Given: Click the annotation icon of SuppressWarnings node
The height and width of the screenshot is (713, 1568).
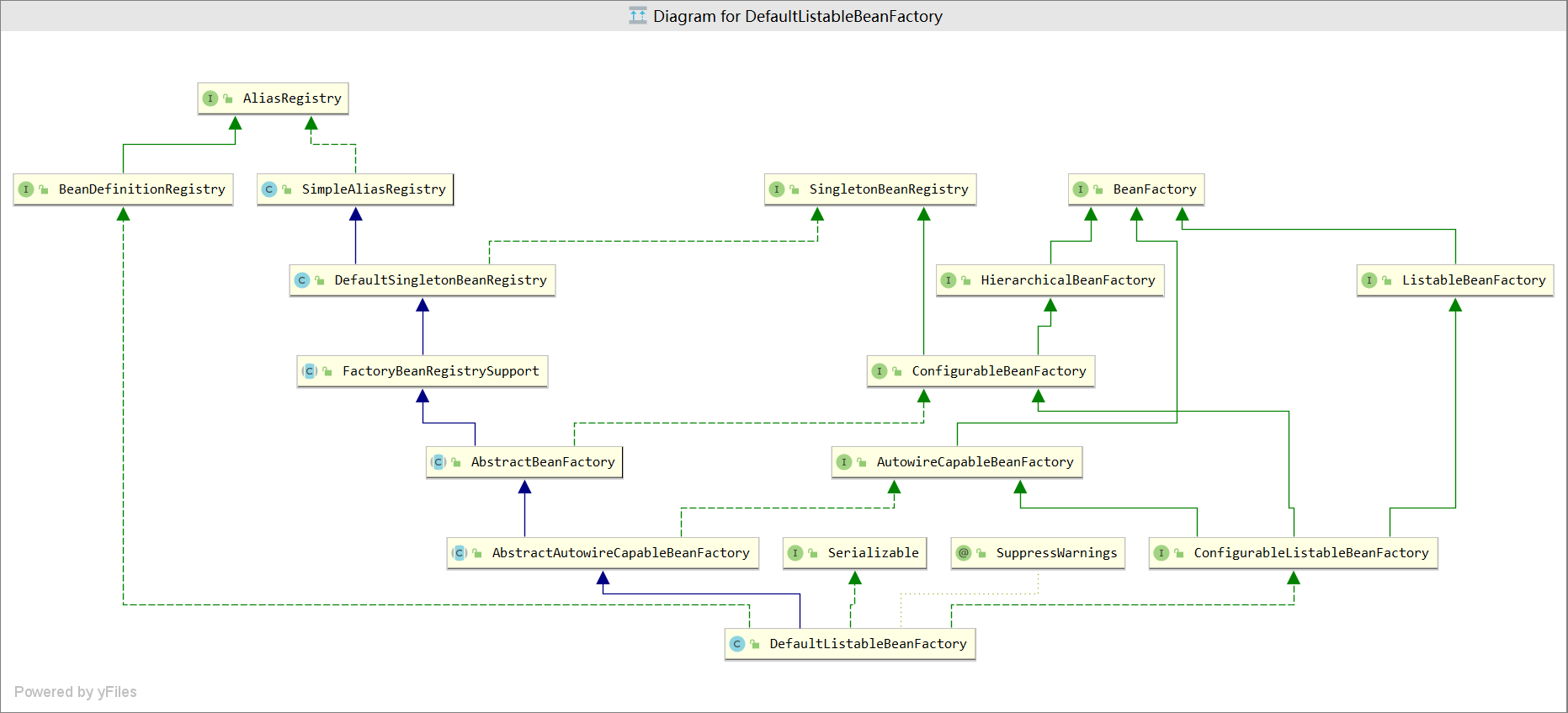Looking at the screenshot, I should click(964, 553).
